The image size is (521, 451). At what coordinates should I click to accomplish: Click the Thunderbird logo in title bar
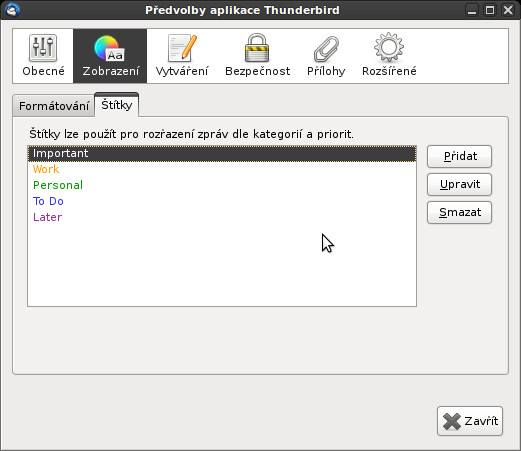point(12,10)
